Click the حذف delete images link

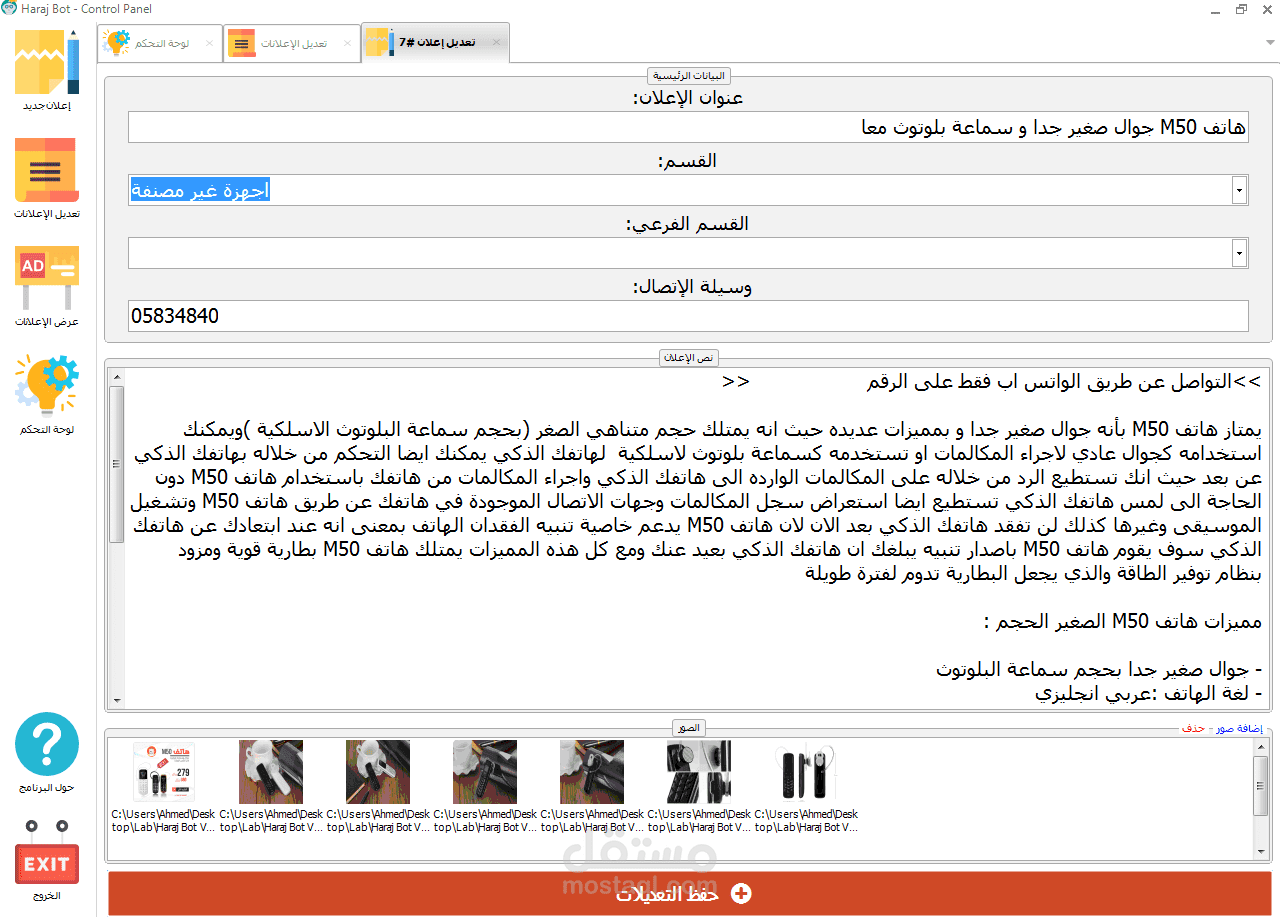pyautogui.click(x=1193, y=728)
